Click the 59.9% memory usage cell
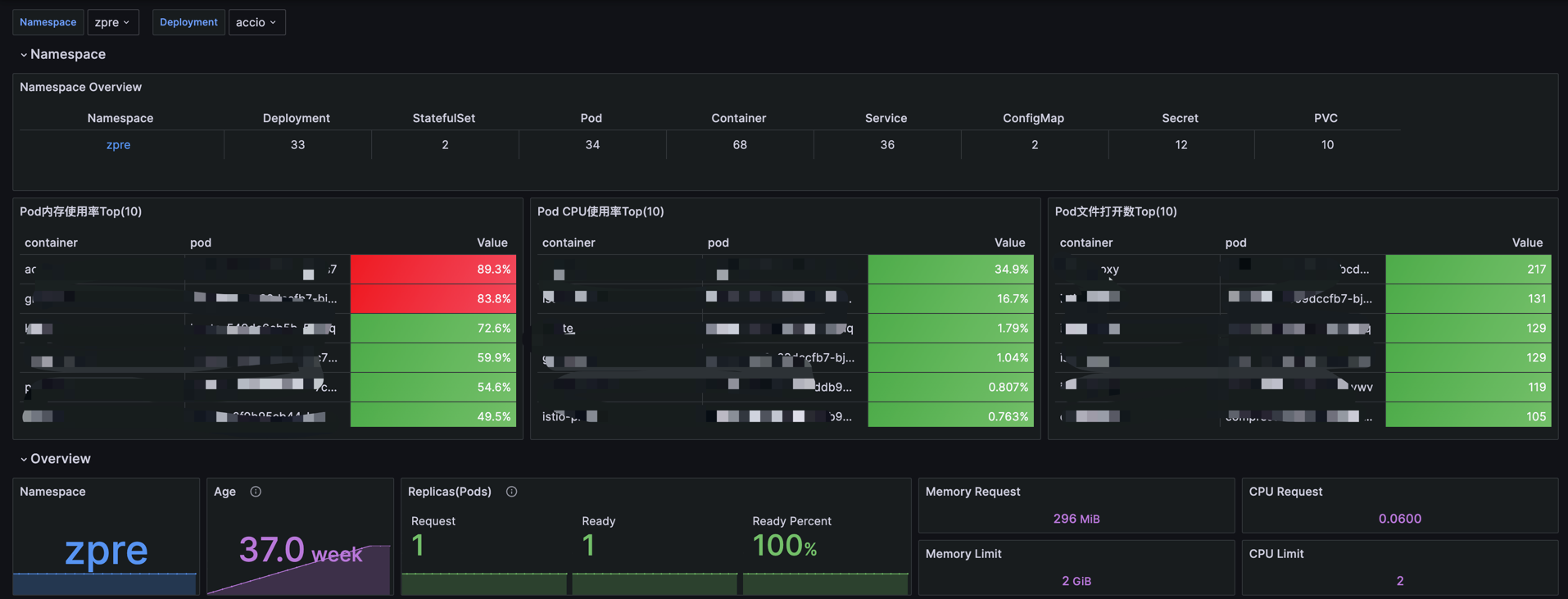 point(433,357)
